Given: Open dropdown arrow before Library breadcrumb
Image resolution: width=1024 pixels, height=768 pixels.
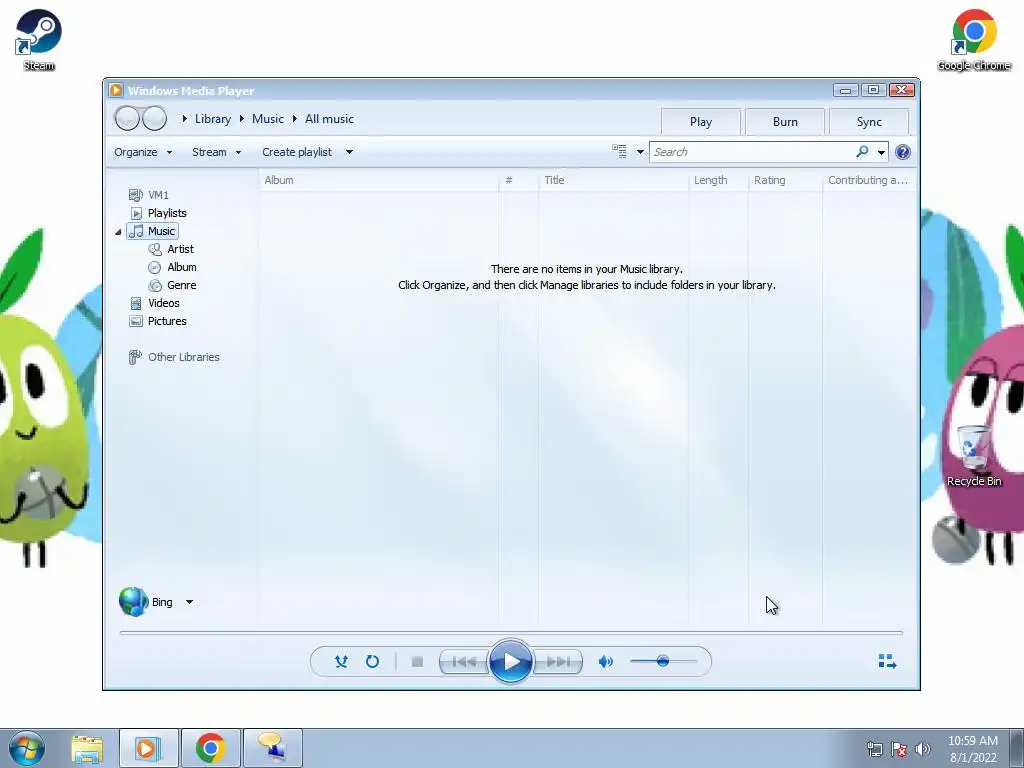Looking at the screenshot, I should pyautogui.click(x=185, y=119).
